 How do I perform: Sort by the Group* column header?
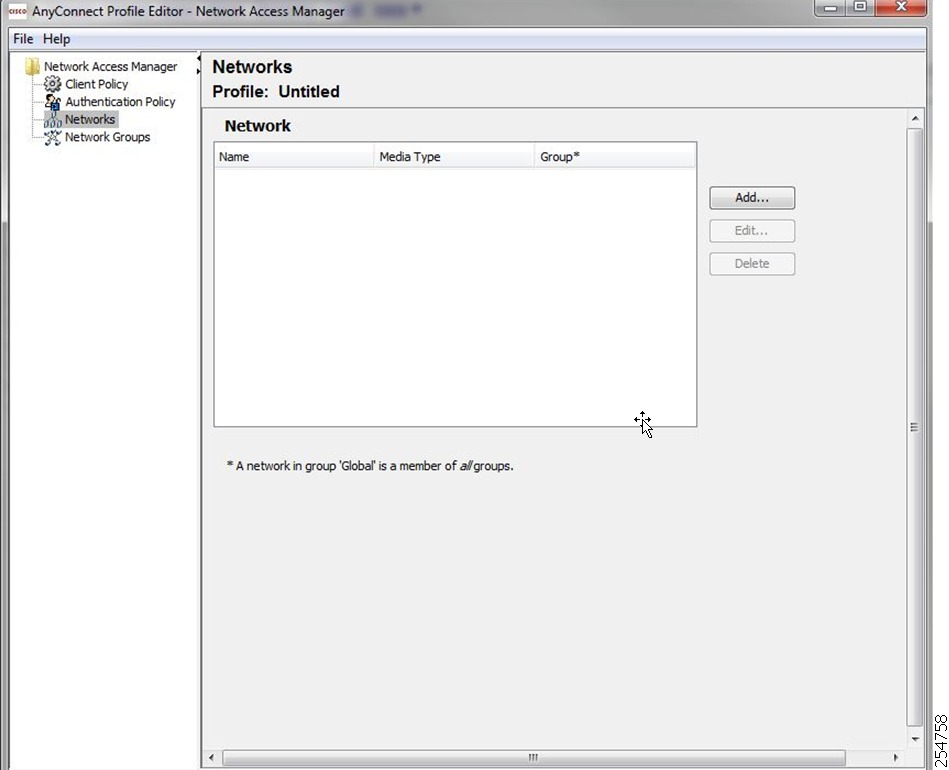point(616,157)
